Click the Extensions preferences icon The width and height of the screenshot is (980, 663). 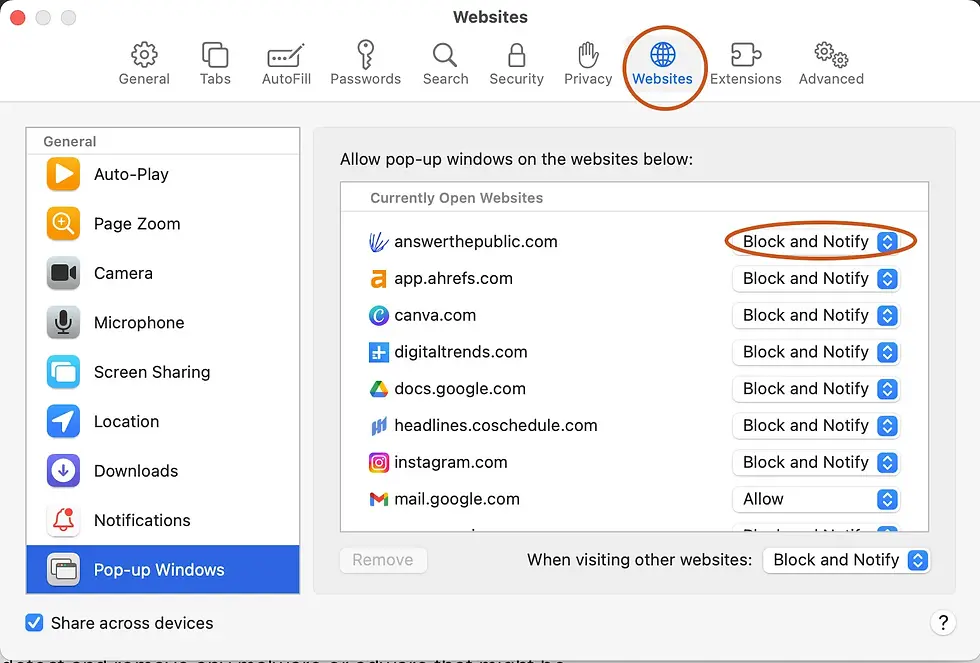coord(746,62)
